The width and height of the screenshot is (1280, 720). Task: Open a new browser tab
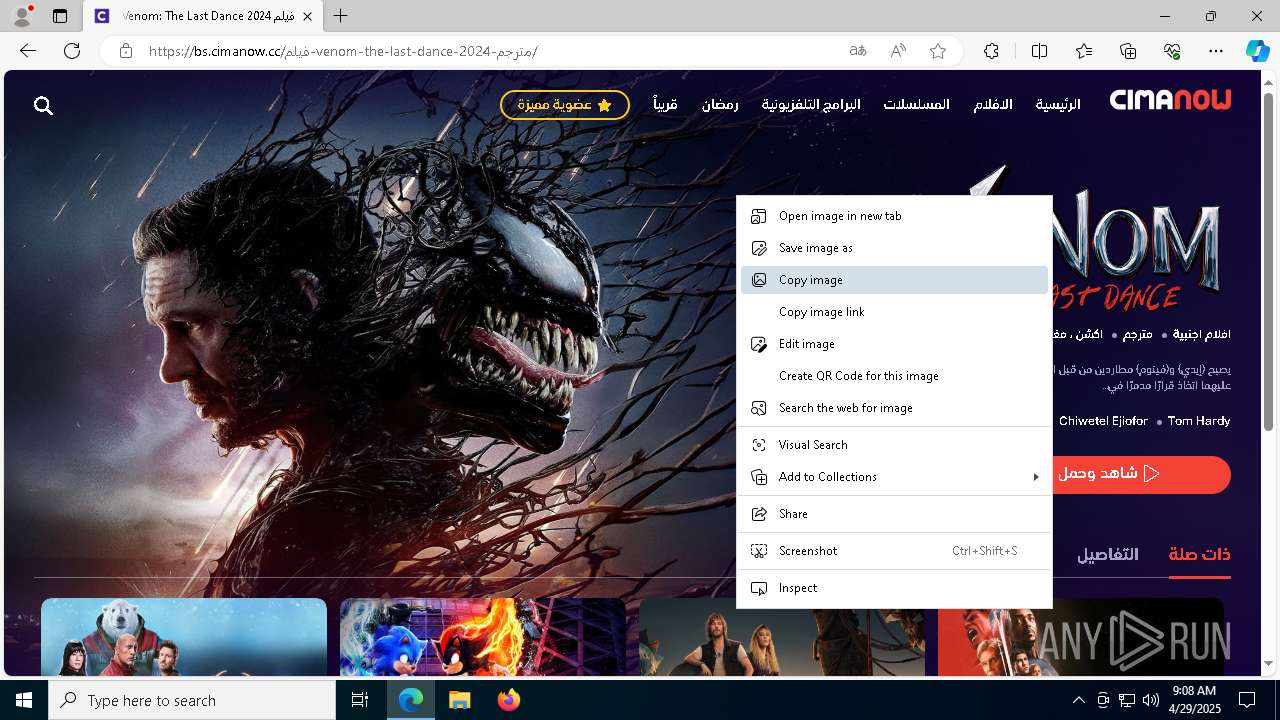(x=341, y=16)
